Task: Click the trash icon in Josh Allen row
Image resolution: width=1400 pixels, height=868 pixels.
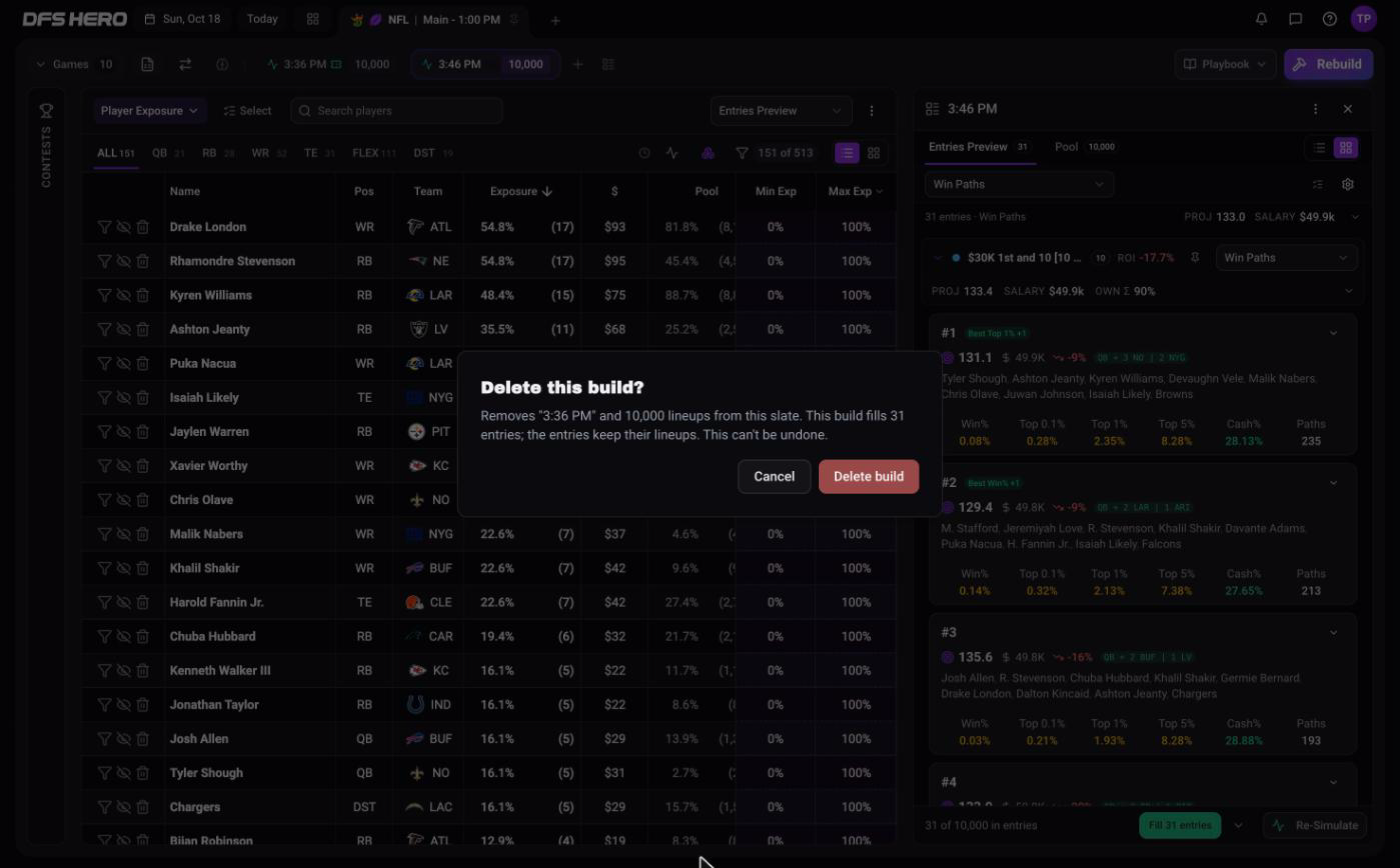Action: [143, 739]
